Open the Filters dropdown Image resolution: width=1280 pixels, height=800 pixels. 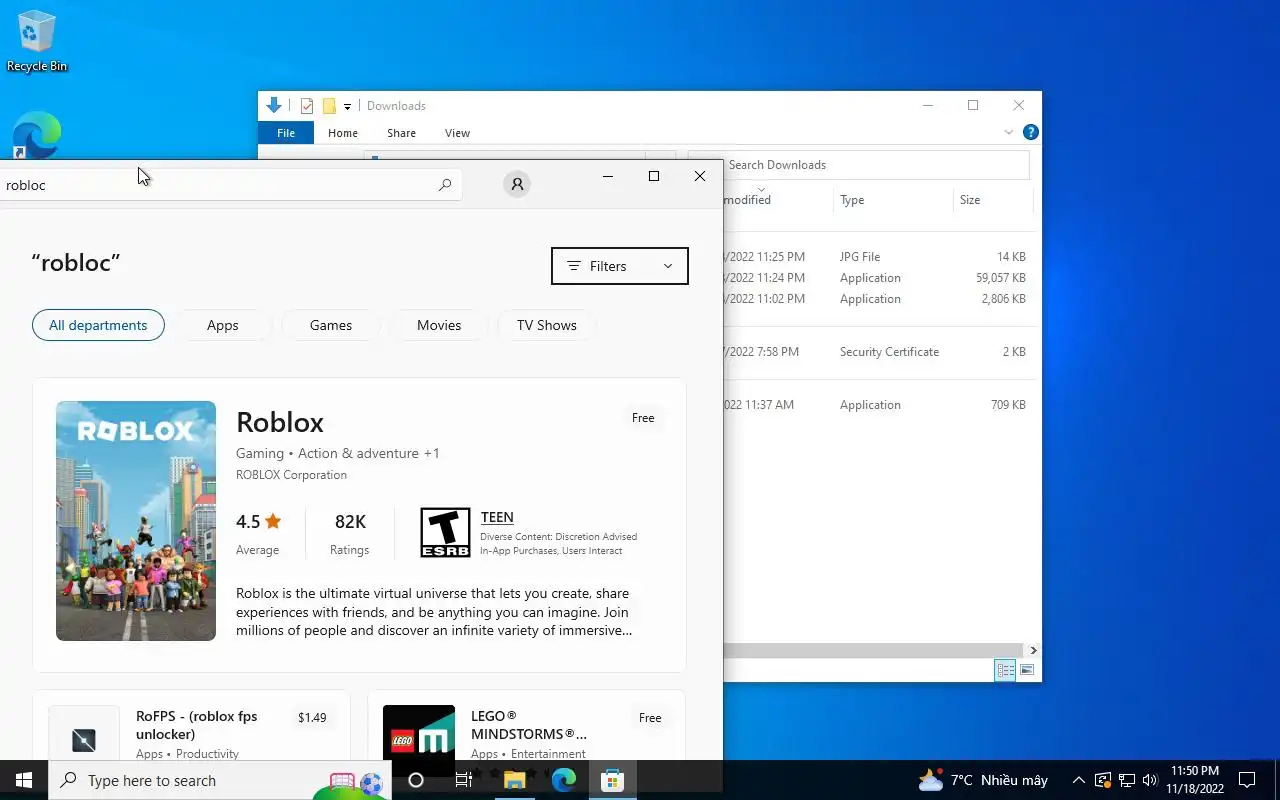click(620, 266)
